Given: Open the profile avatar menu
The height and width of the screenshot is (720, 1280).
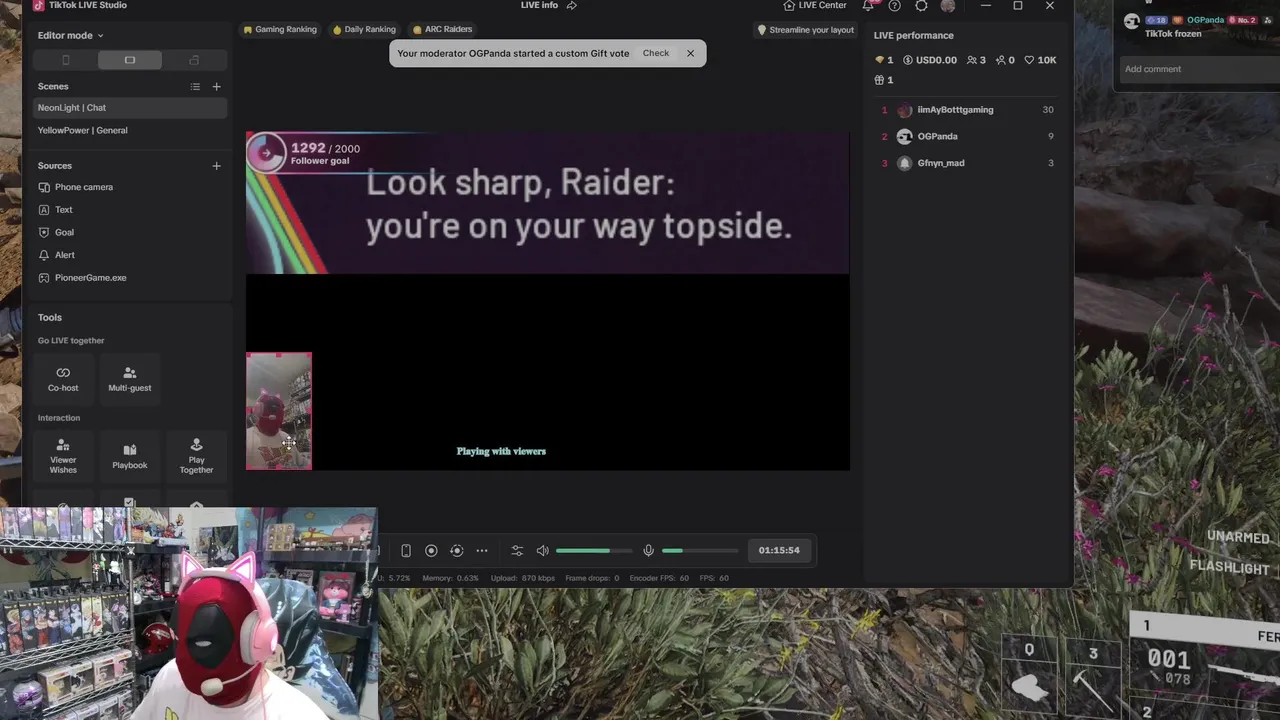Looking at the screenshot, I should (x=948, y=6).
